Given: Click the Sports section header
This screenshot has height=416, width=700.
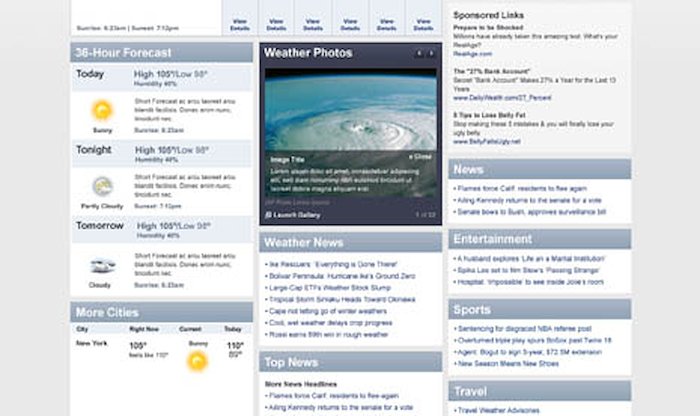Looking at the screenshot, I should pos(540,309).
